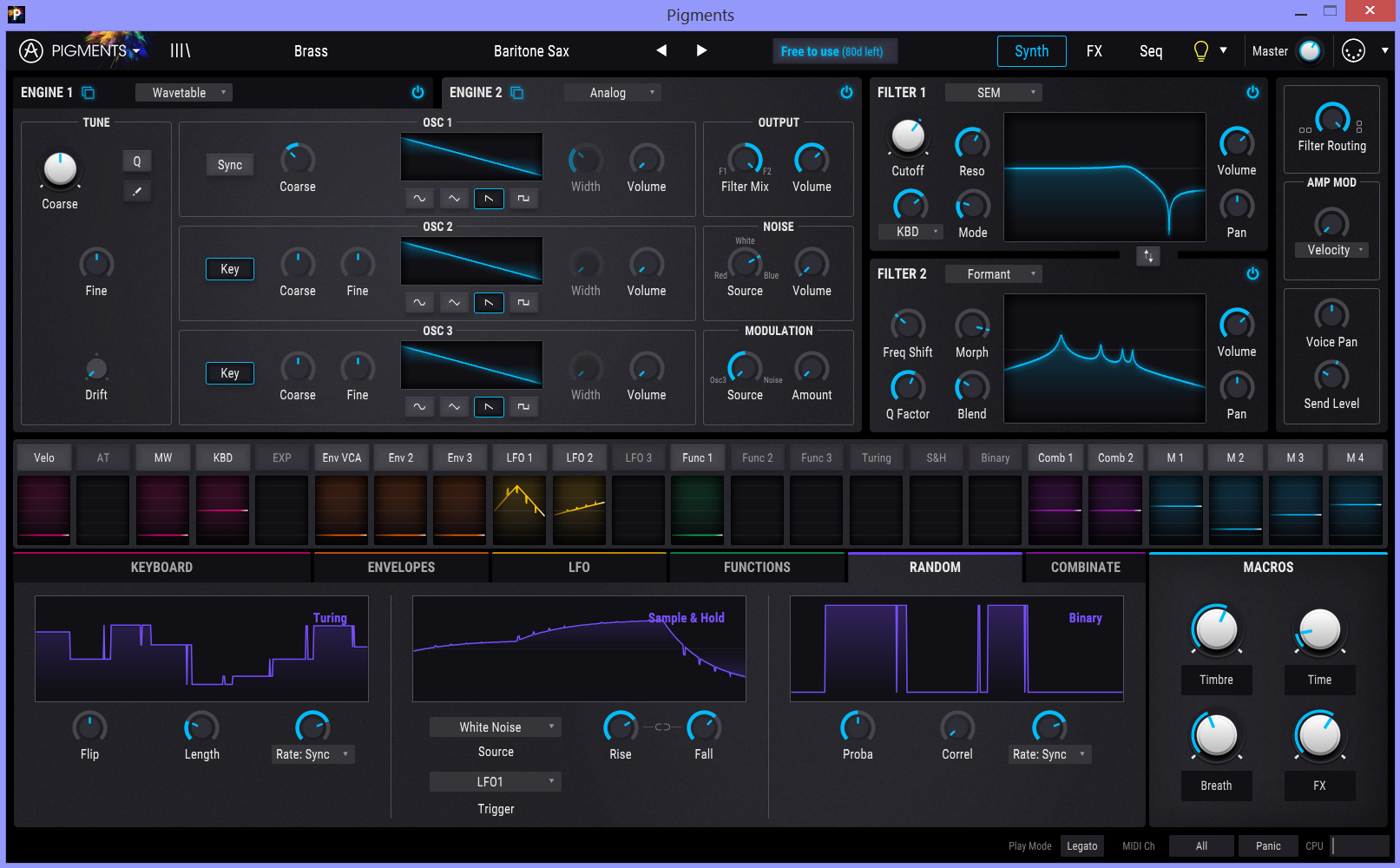
Task: Toggle Engine 1 power button
Action: pos(417,92)
